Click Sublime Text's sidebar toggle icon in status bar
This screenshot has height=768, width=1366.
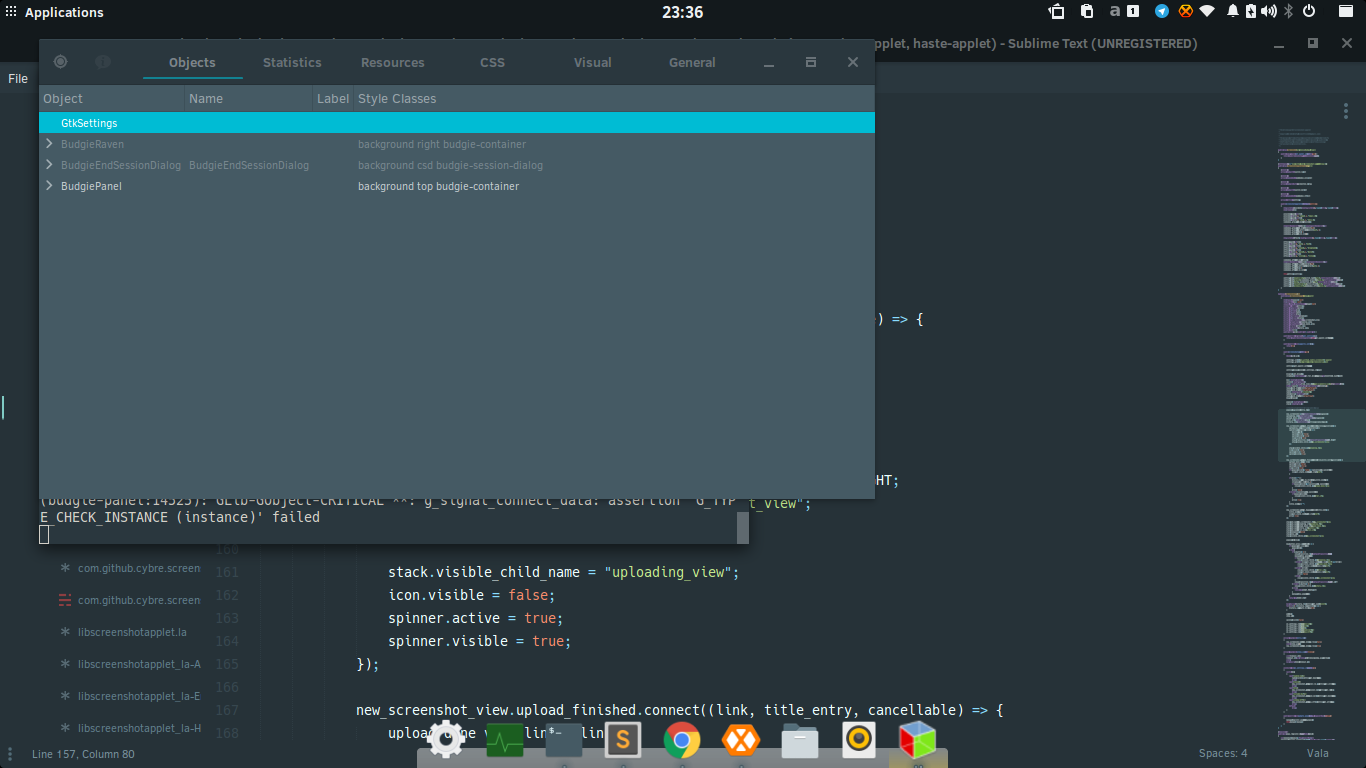point(11,754)
